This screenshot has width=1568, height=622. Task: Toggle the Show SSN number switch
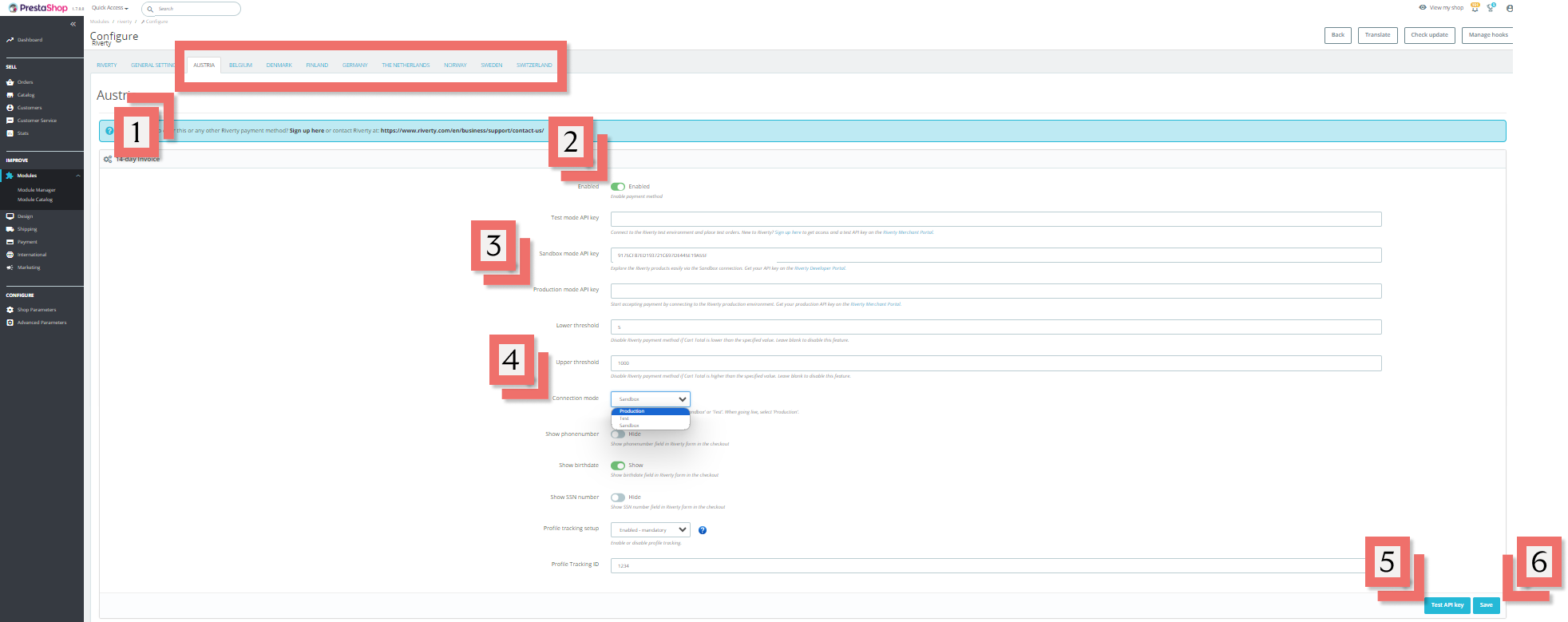tap(618, 497)
